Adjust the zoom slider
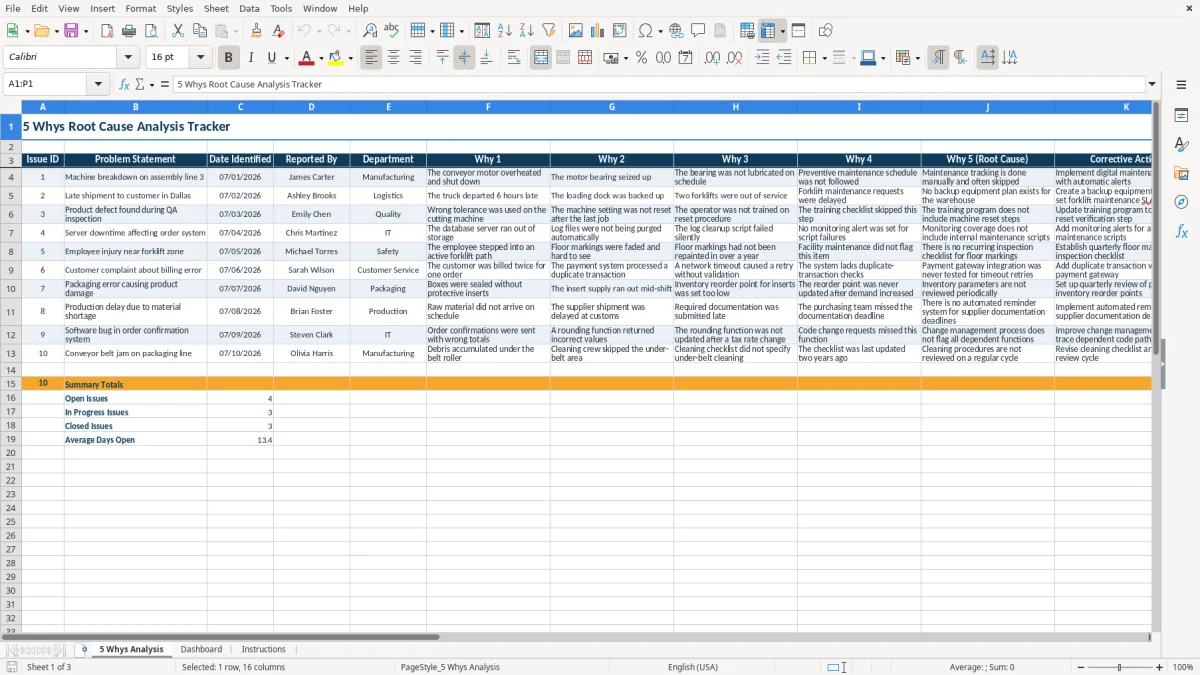 pyautogui.click(x=1119, y=667)
